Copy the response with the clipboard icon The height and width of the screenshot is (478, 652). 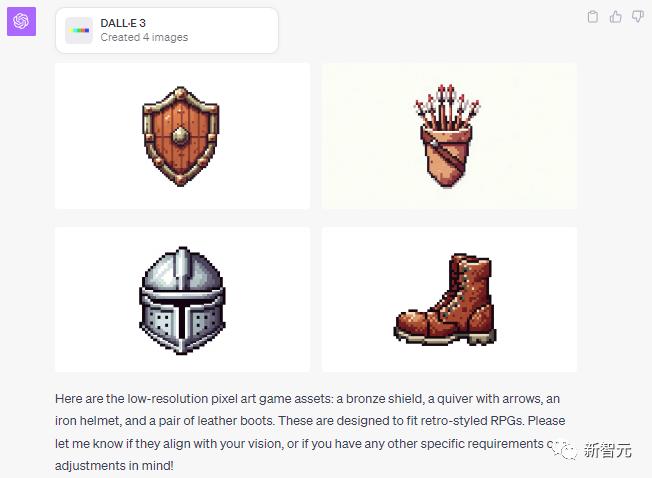(x=593, y=17)
